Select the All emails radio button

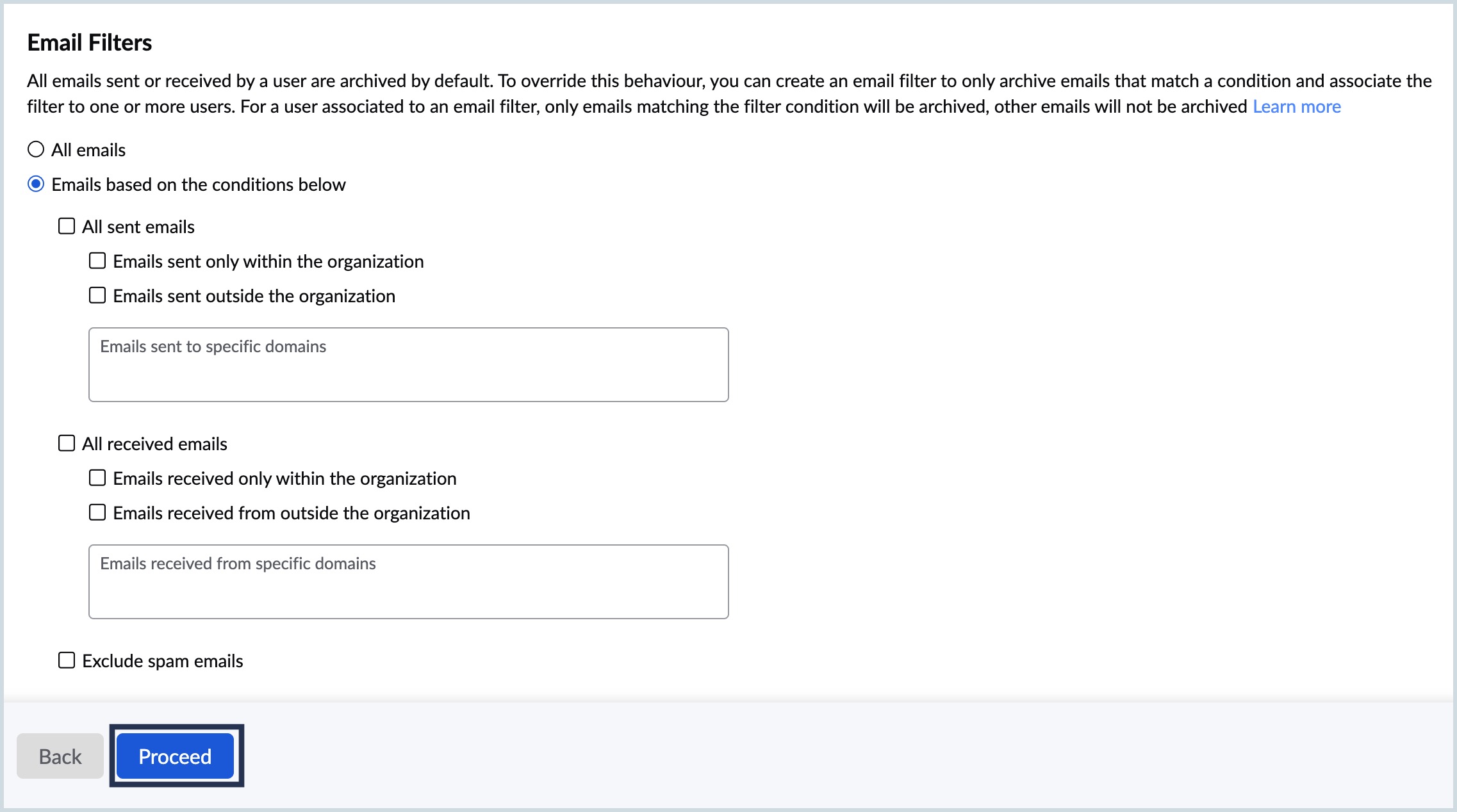(36, 150)
